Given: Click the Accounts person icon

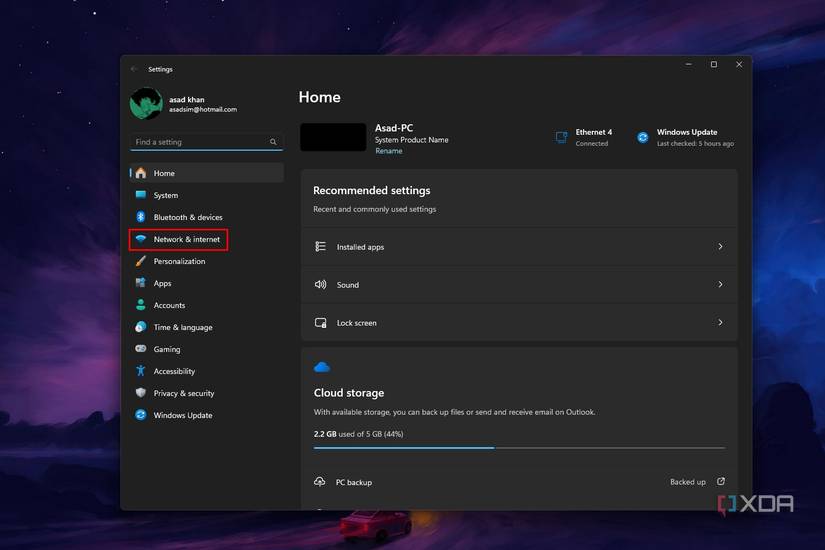Looking at the screenshot, I should click(x=140, y=305).
